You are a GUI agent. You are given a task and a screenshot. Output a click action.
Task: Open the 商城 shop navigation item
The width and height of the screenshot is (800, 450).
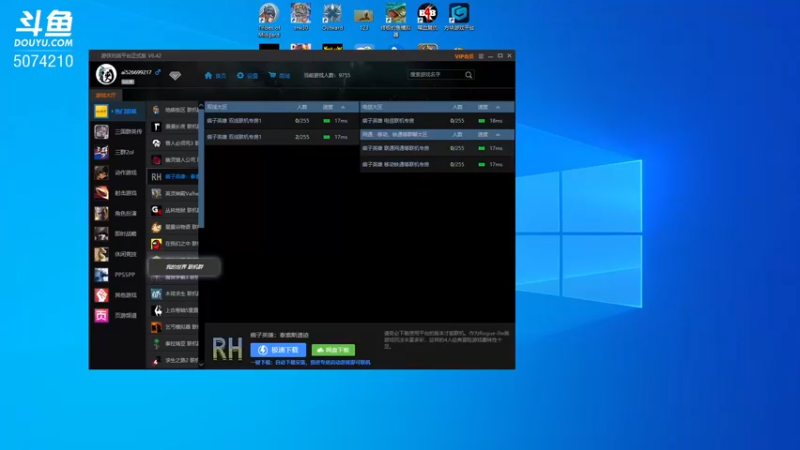[280, 76]
